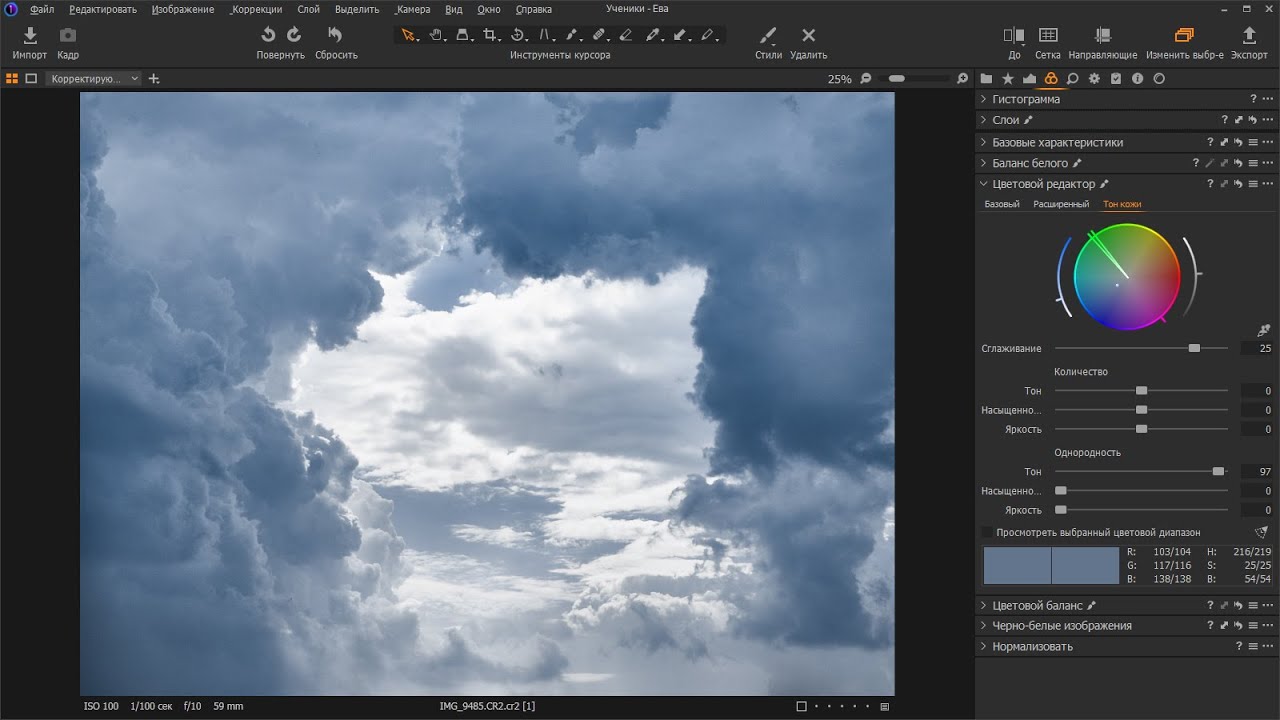Image resolution: width=1280 pixels, height=720 pixels.
Task: Adjust the Количество Насыщенность slider
Action: (x=1141, y=410)
